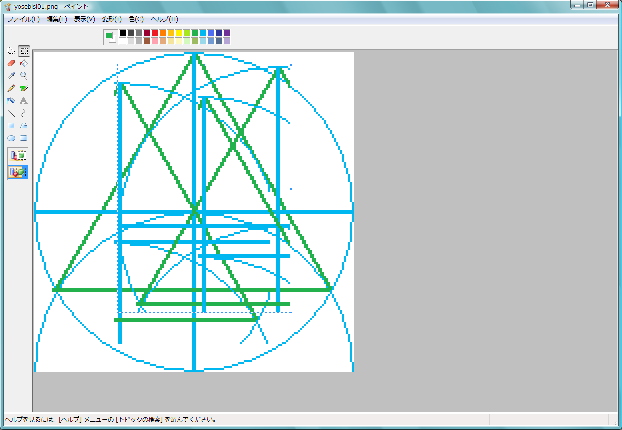
Task: Enable opaque selection background option
Action: coord(18,155)
